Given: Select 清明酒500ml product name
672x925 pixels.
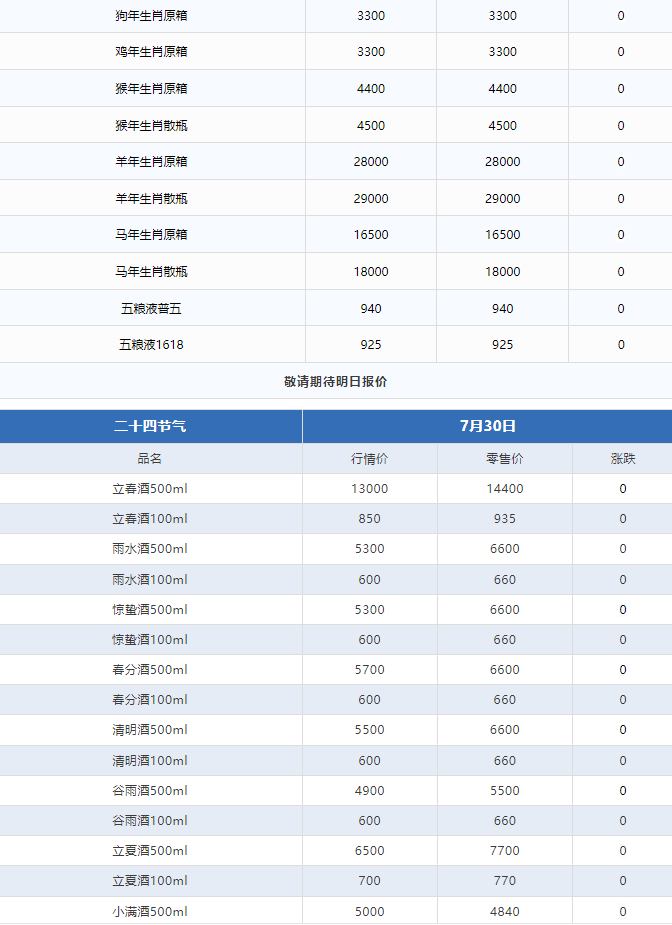Looking at the screenshot, I should pyautogui.click(x=150, y=730).
